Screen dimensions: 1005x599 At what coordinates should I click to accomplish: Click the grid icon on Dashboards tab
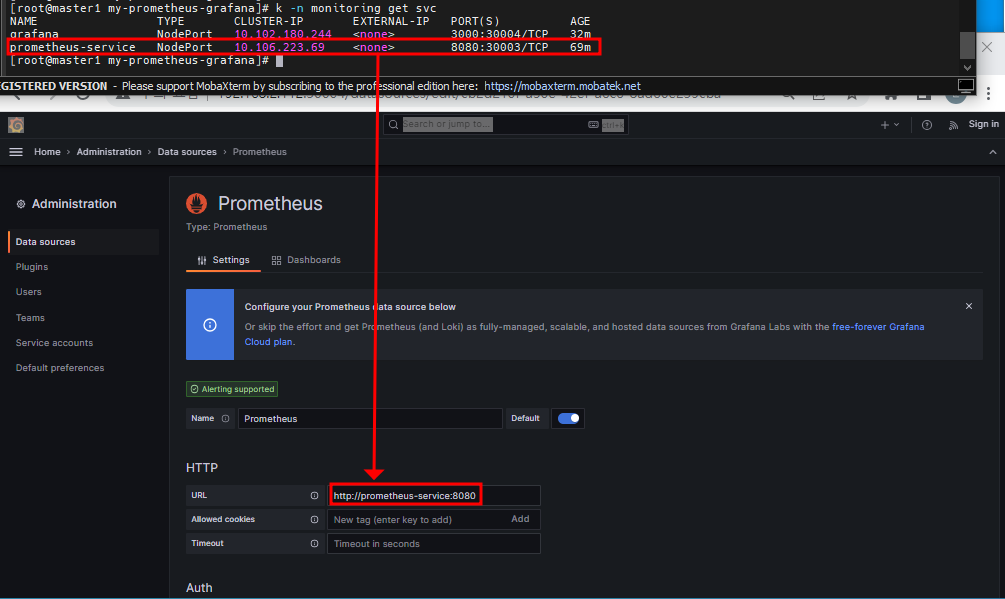point(276,260)
